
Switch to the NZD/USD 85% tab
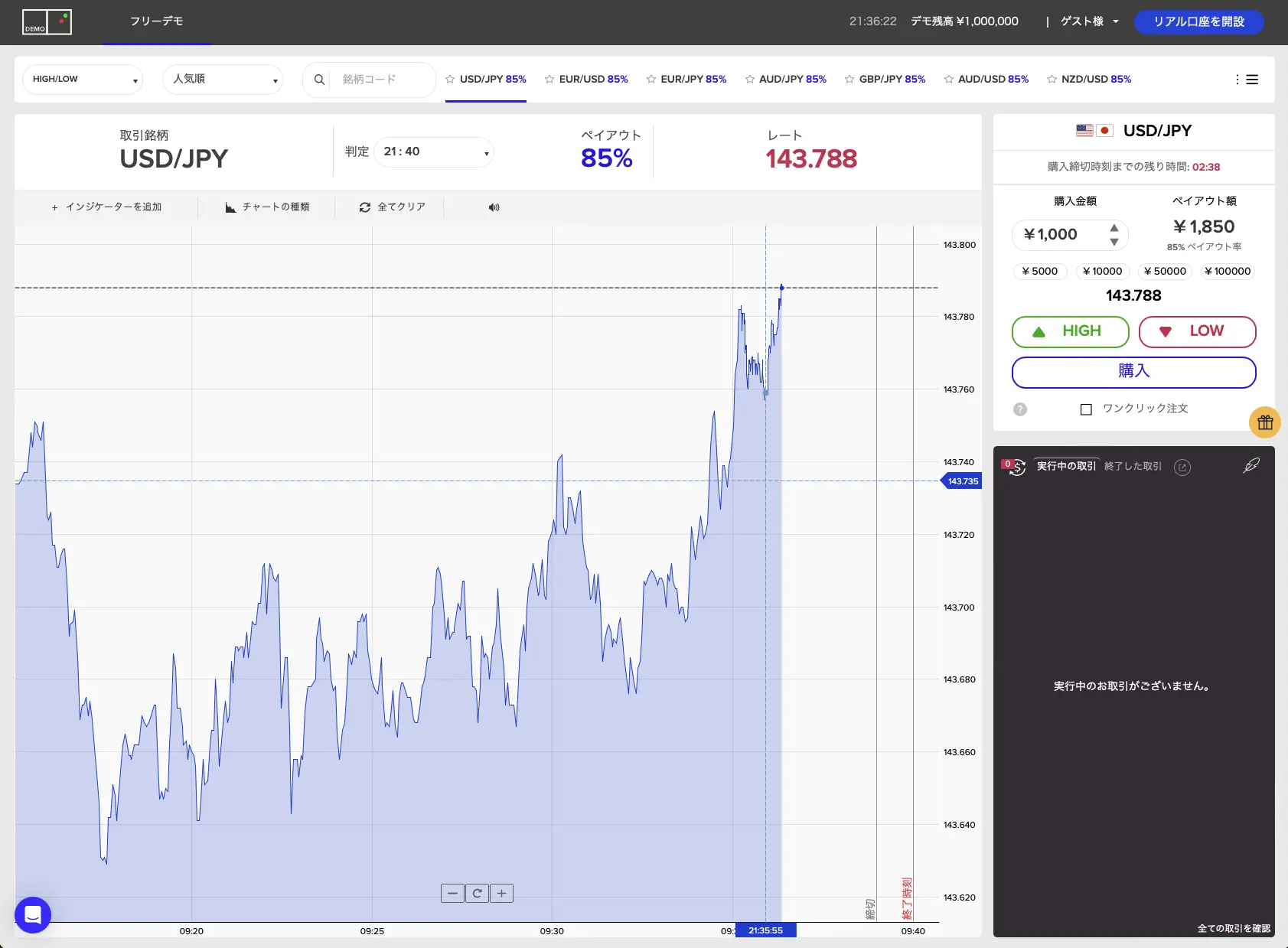point(1096,80)
